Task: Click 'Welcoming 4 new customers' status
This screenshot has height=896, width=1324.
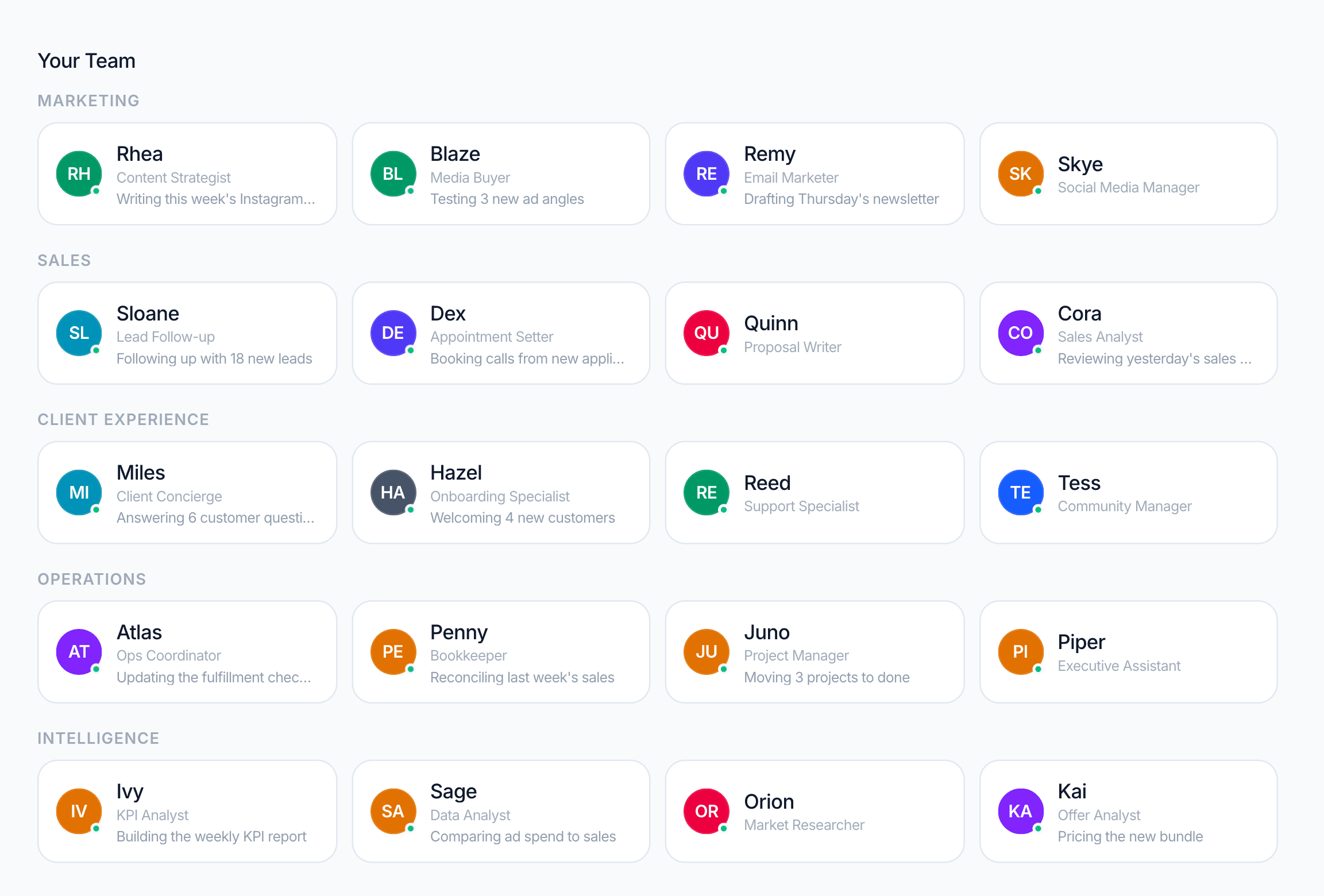Action: [x=522, y=517]
